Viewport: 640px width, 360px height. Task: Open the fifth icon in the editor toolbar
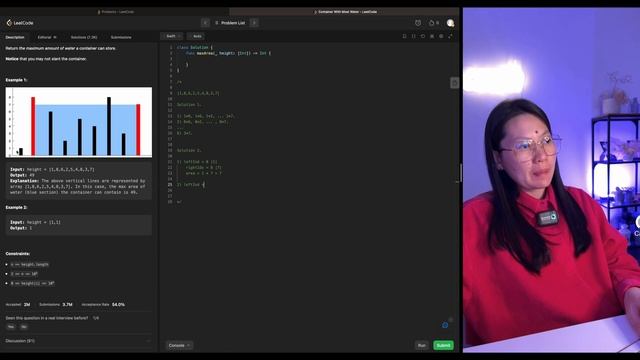pyautogui.click(x=441, y=36)
